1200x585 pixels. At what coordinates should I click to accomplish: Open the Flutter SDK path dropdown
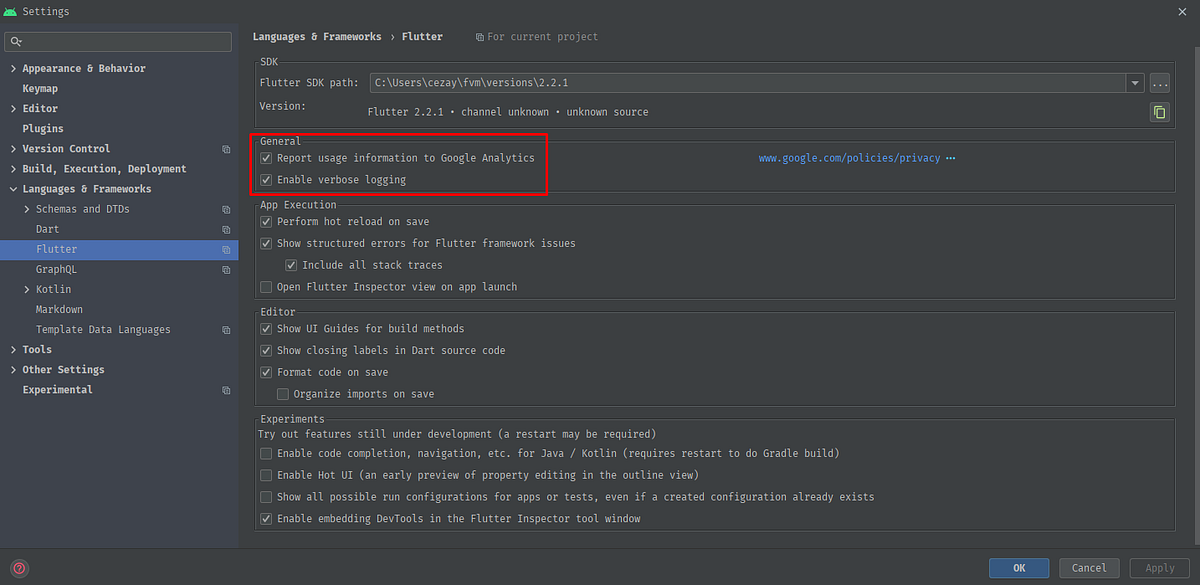(x=1136, y=84)
